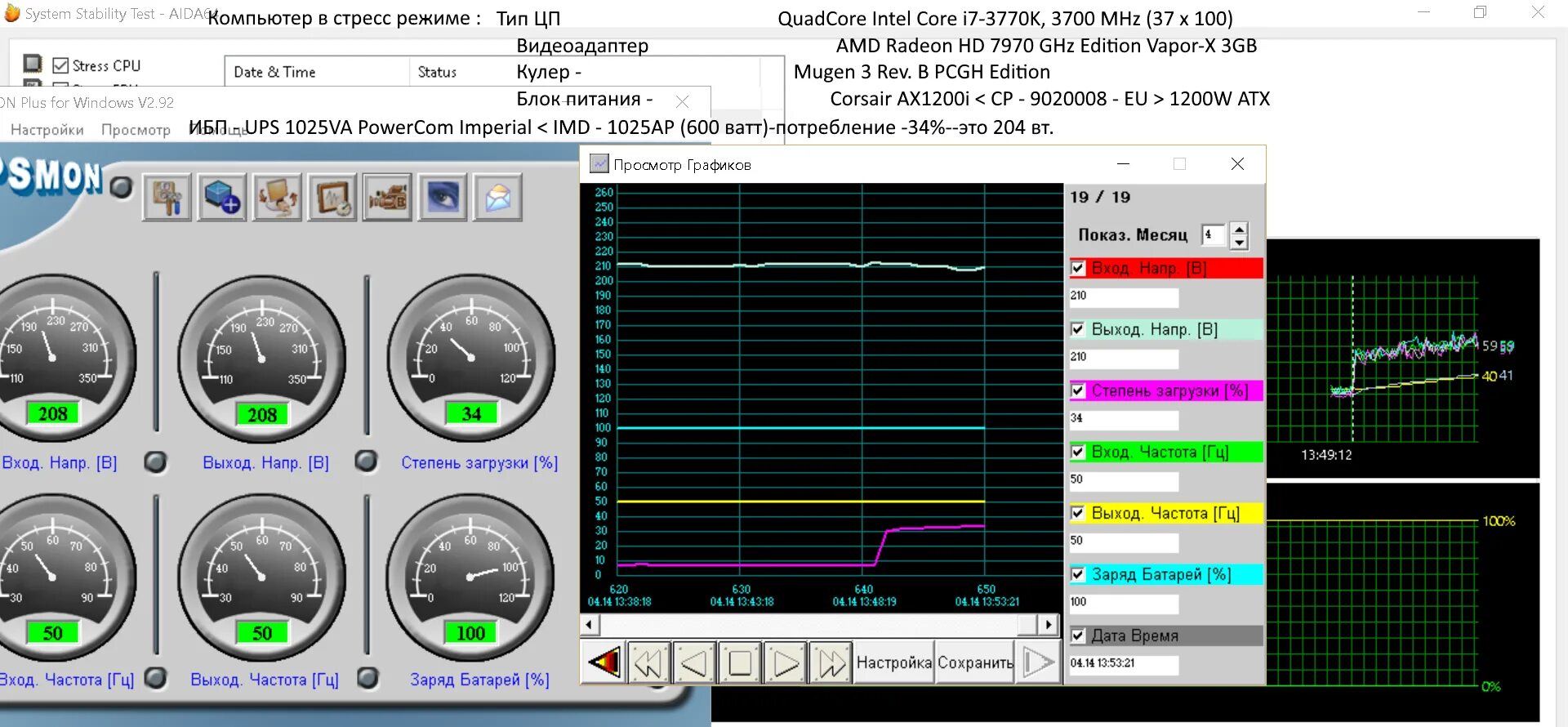Click the date time field 04.14 13:53:21

[x=1124, y=664]
